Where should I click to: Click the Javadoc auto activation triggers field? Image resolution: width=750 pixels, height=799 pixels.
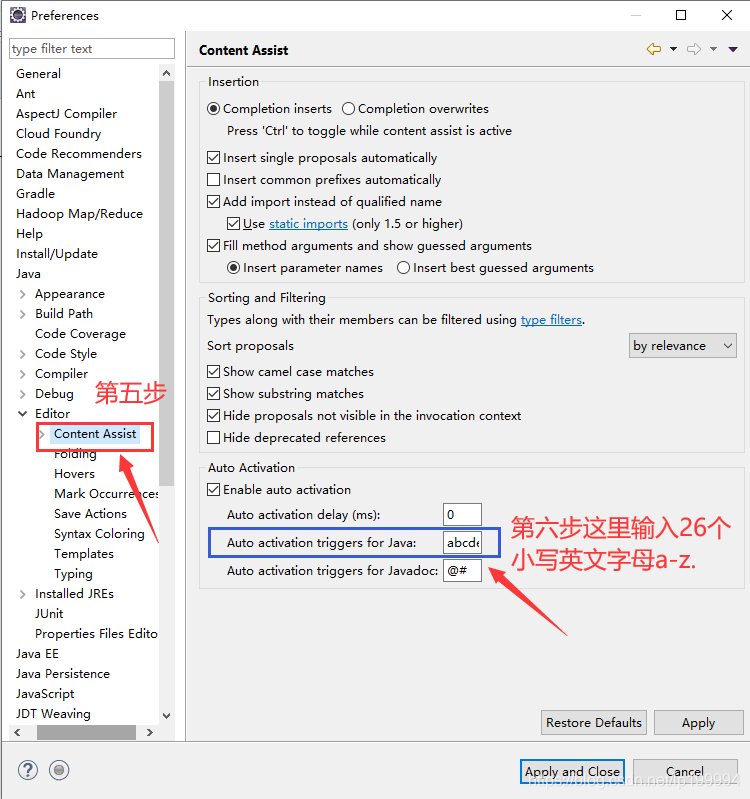(462, 571)
